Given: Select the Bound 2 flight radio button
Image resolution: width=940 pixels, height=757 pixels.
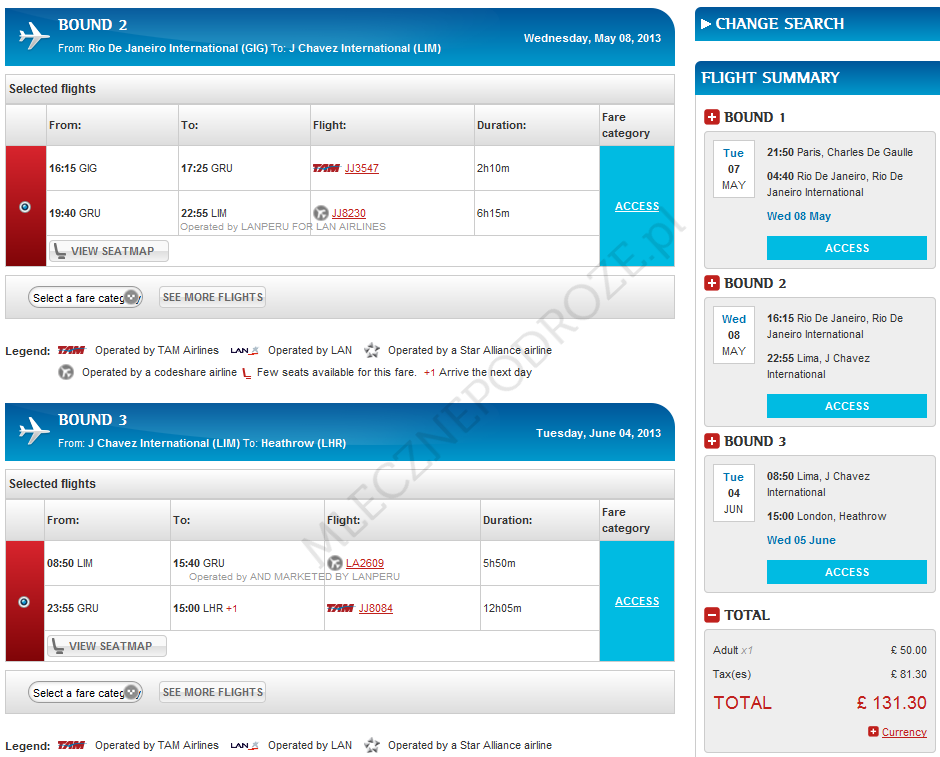Looking at the screenshot, I should [x=25, y=207].
